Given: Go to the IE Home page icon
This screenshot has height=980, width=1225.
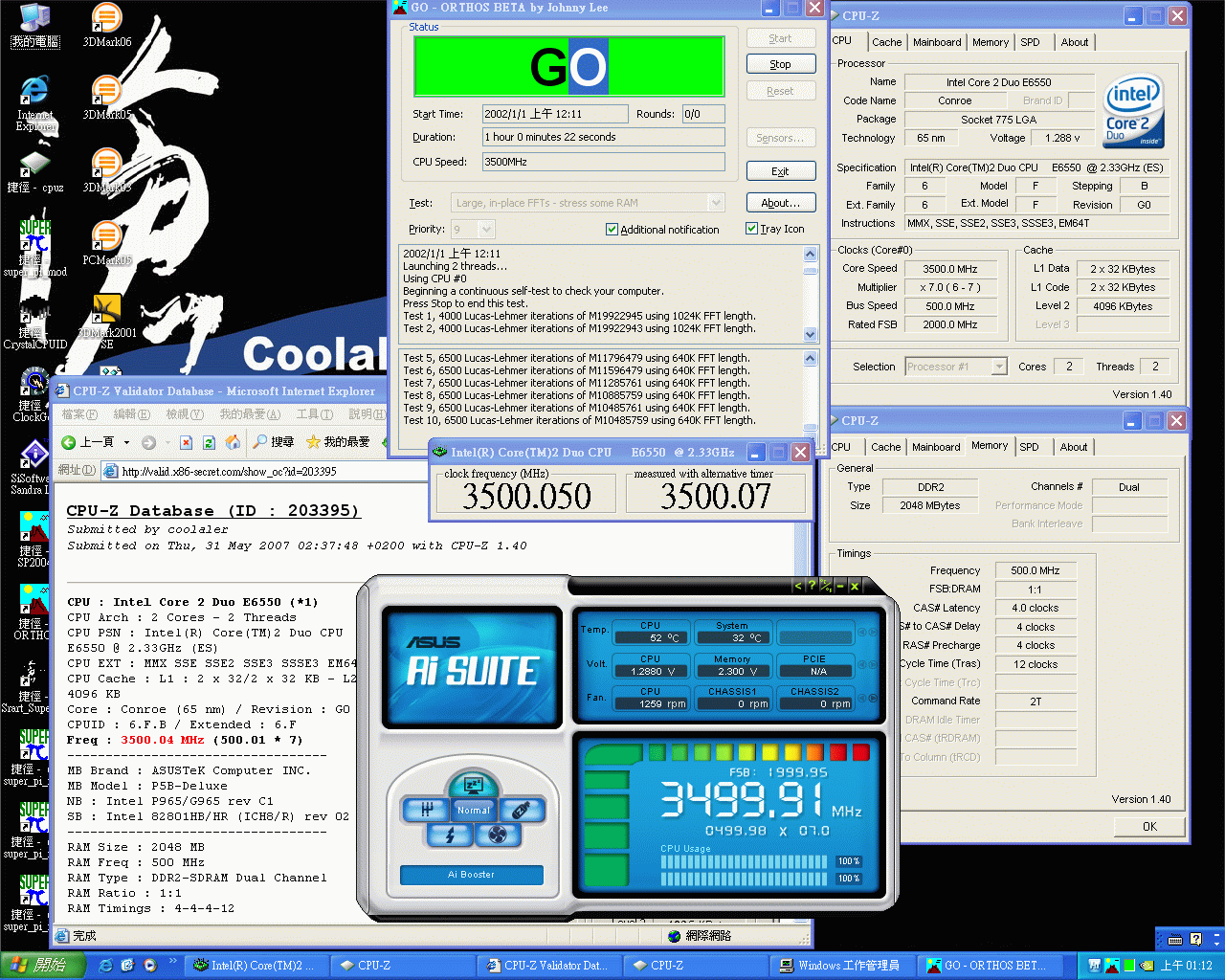Looking at the screenshot, I should pos(233,442).
